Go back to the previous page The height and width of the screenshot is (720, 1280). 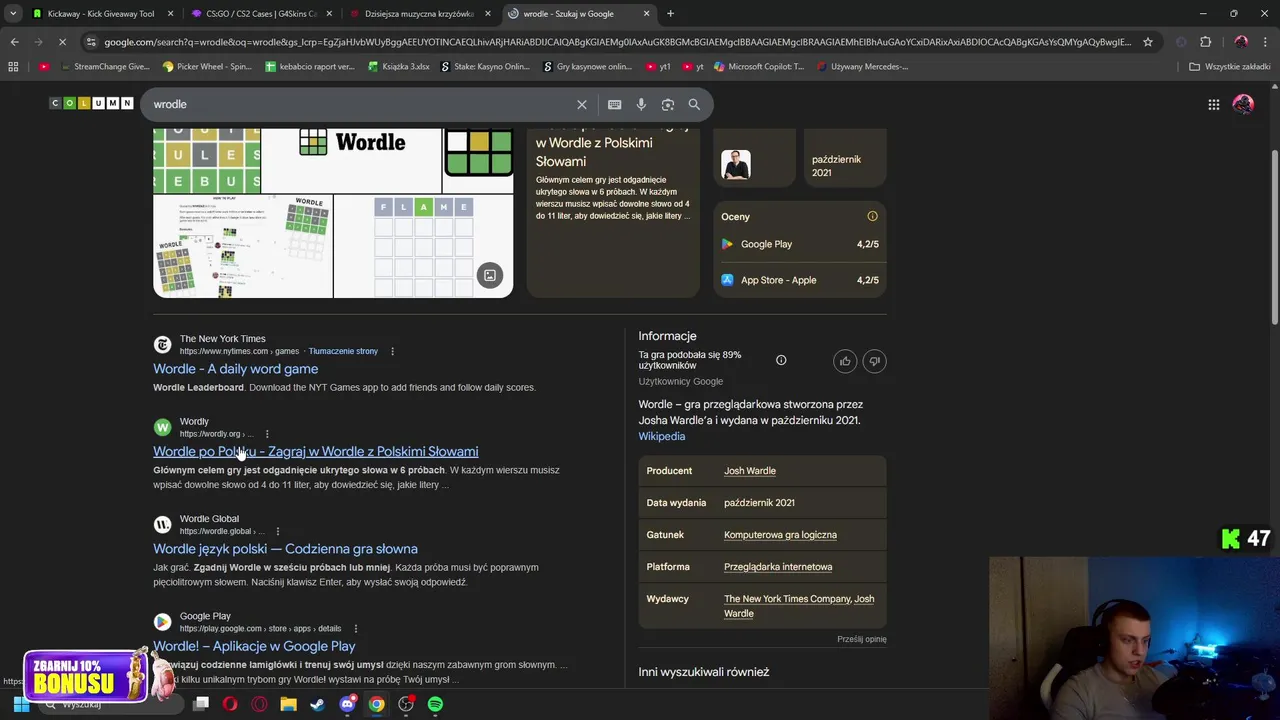(14, 42)
